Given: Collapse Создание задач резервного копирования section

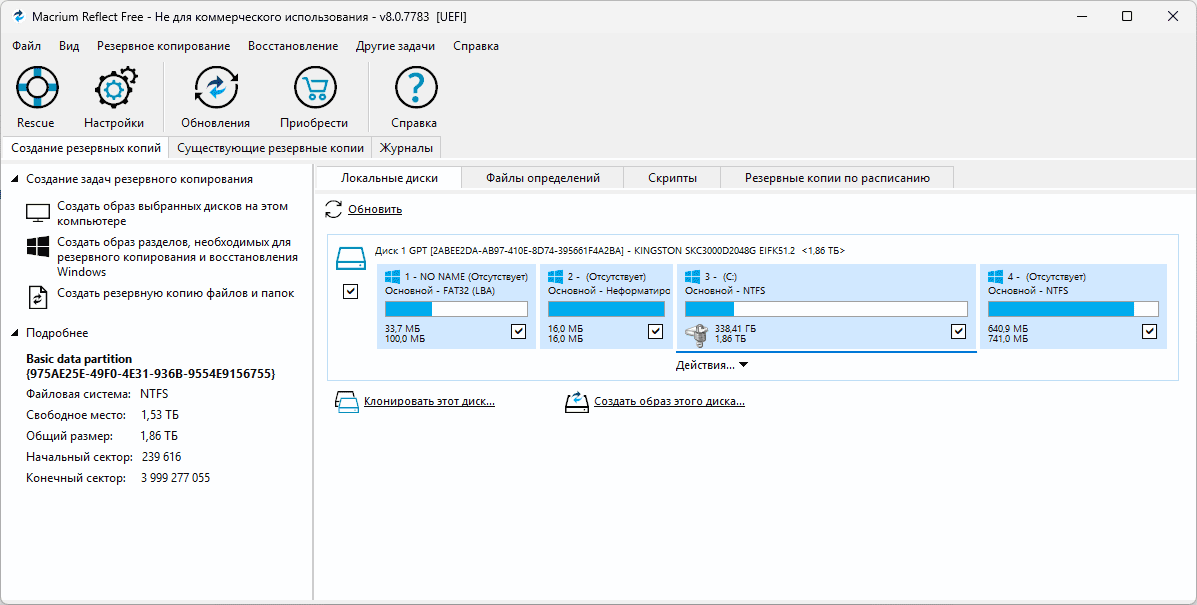Looking at the screenshot, I should click(15, 179).
